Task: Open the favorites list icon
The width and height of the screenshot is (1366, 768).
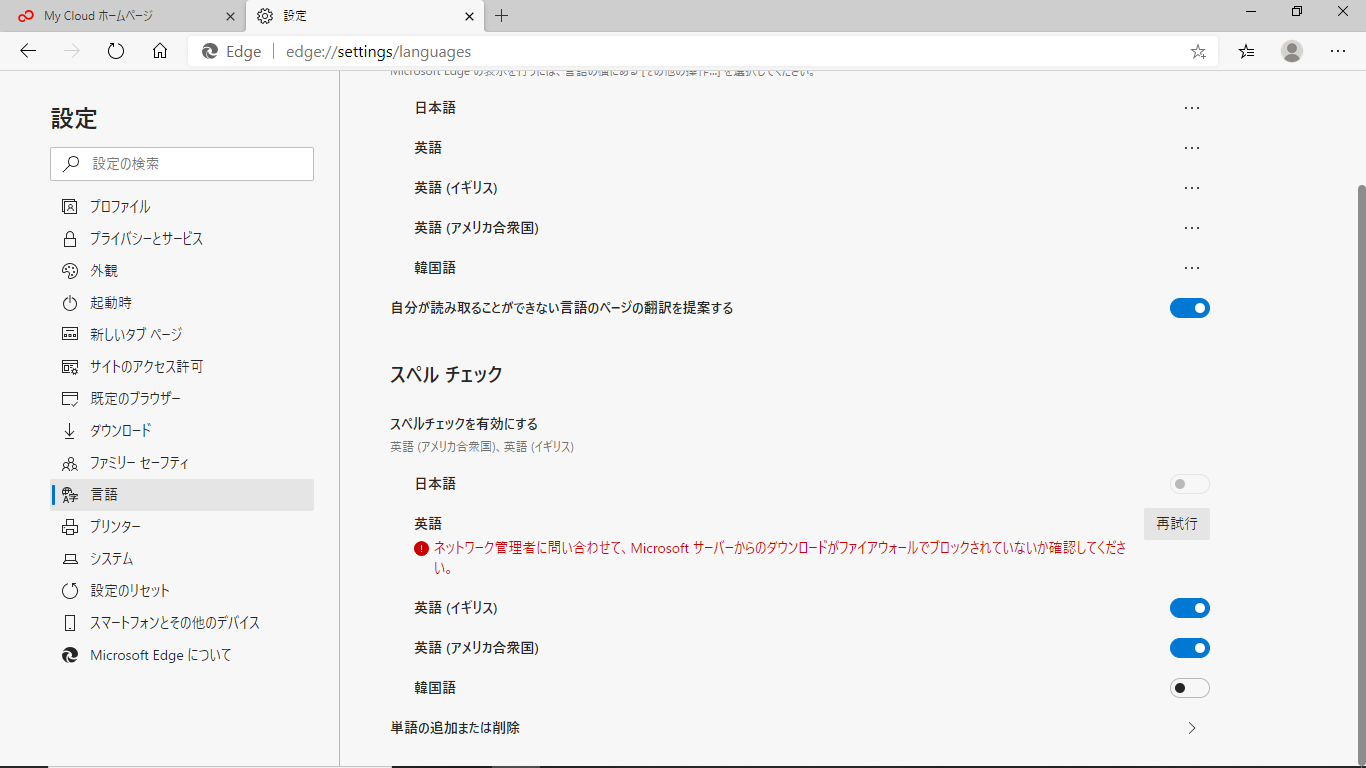Action: (1246, 51)
